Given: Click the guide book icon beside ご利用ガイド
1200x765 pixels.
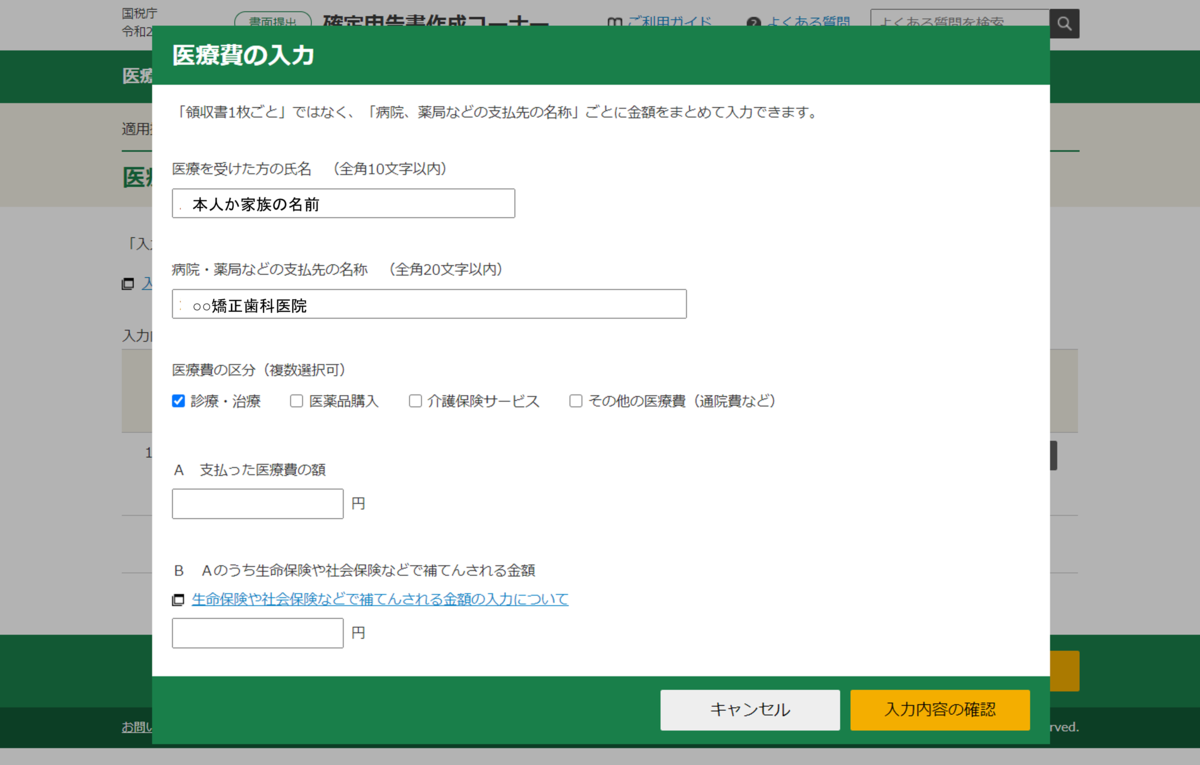Looking at the screenshot, I should (612, 22).
